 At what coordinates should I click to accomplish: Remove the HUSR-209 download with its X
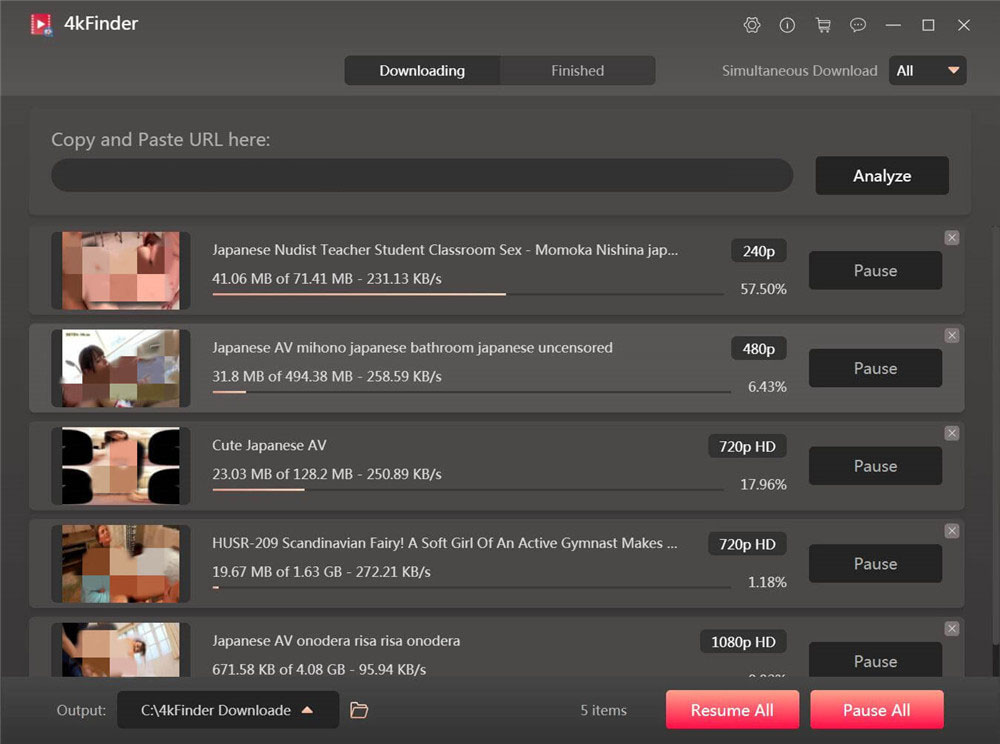952,531
